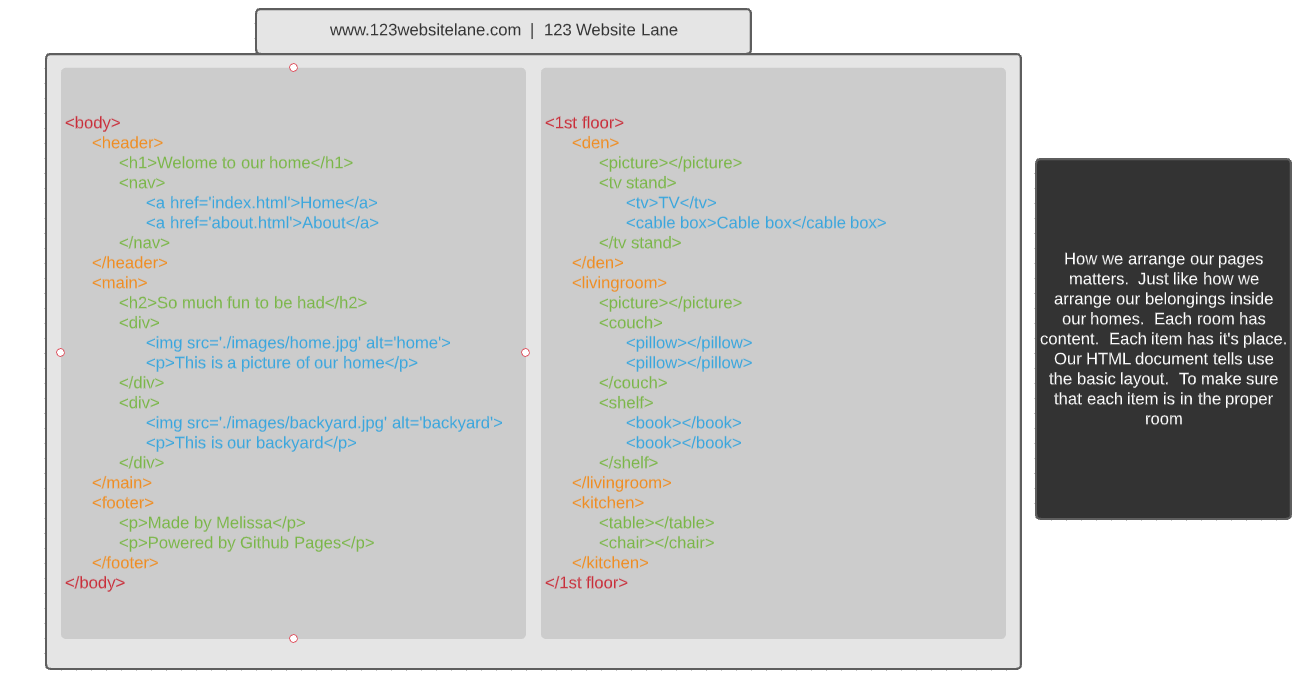
Task: Click the dark explanation note panel
Action: pyautogui.click(x=1163, y=338)
